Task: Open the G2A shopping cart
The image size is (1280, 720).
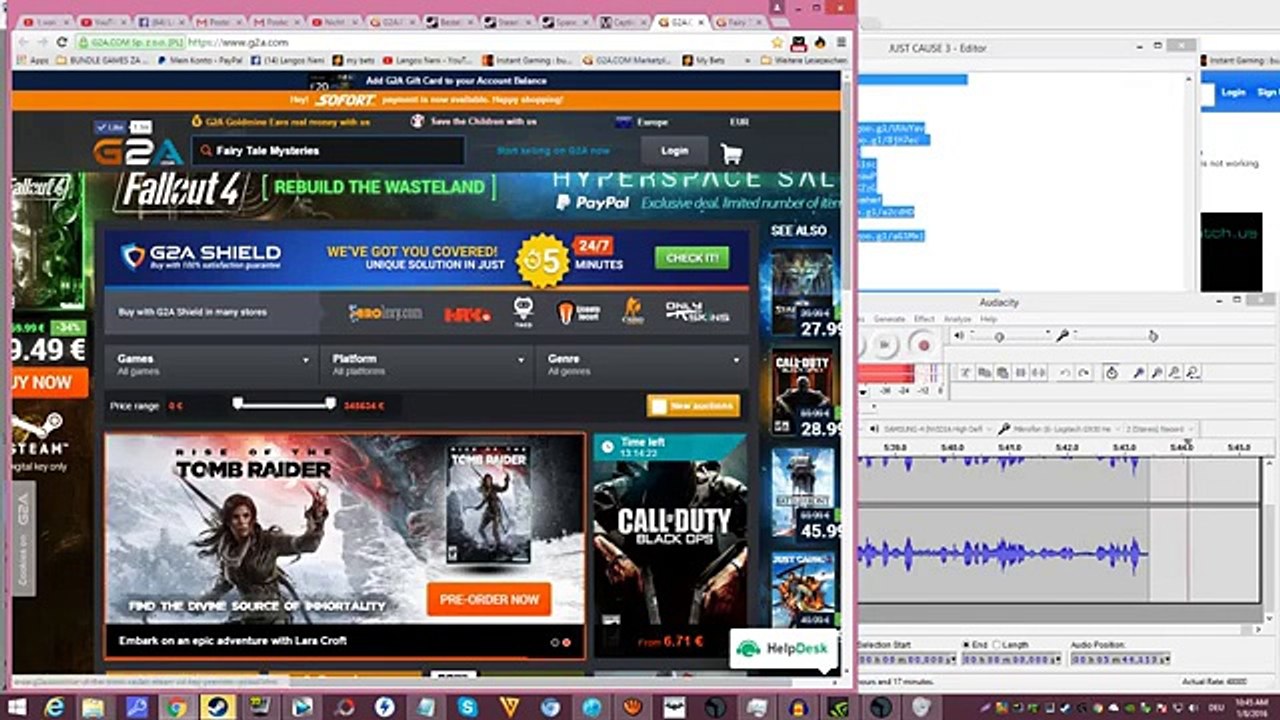Action: [x=731, y=153]
